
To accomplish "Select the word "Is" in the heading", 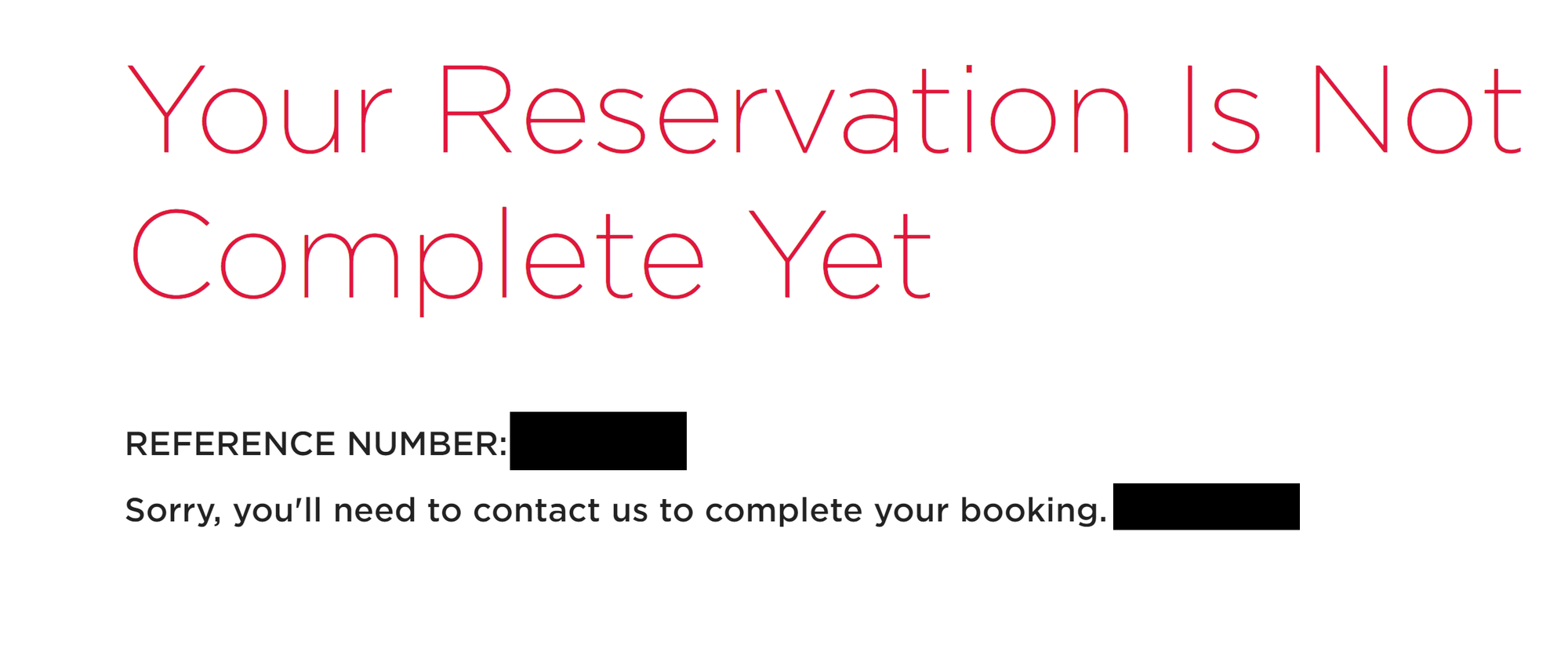I will coord(1221,110).
